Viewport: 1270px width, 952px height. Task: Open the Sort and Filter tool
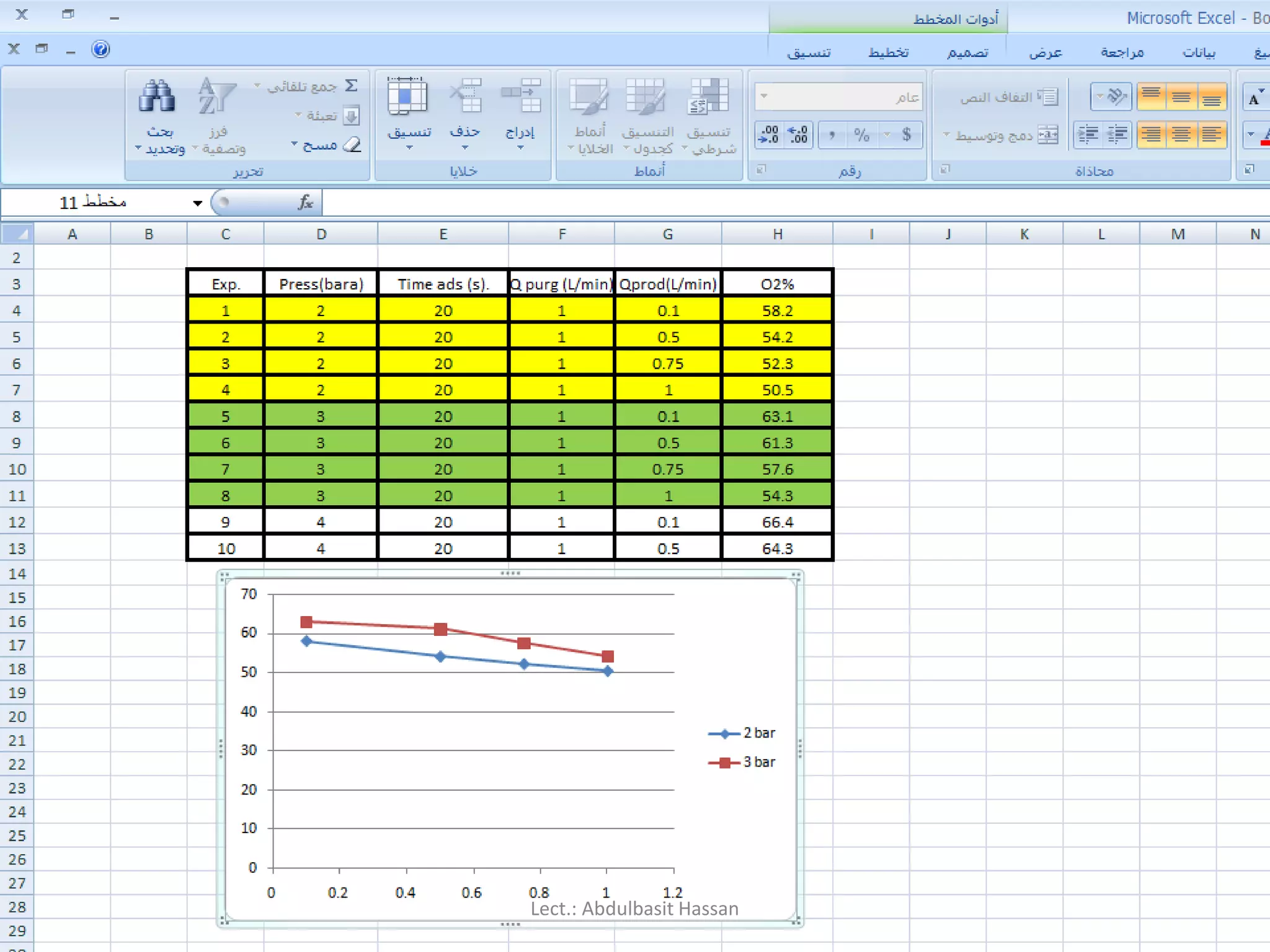click(x=216, y=97)
